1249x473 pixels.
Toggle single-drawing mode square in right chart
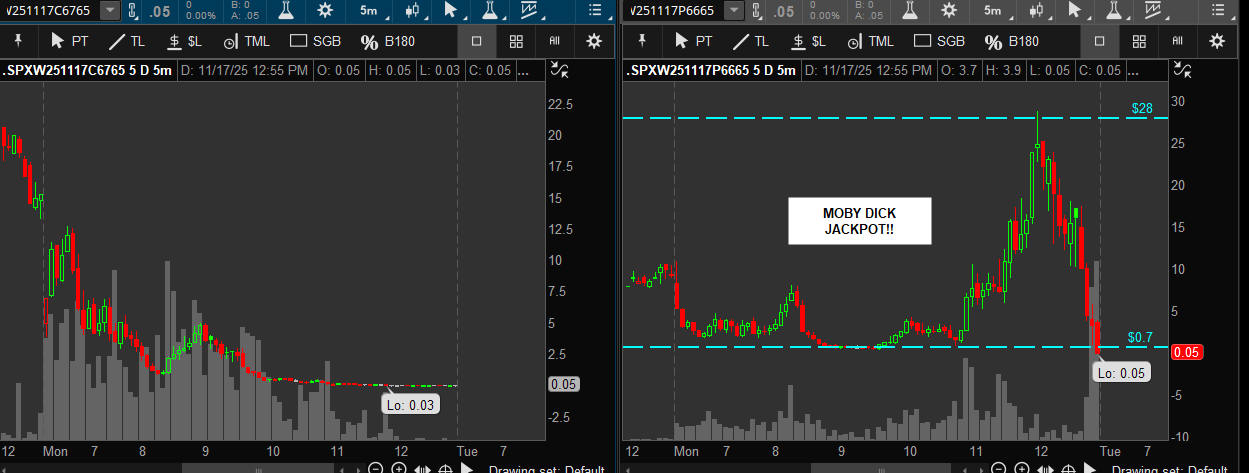1099,41
